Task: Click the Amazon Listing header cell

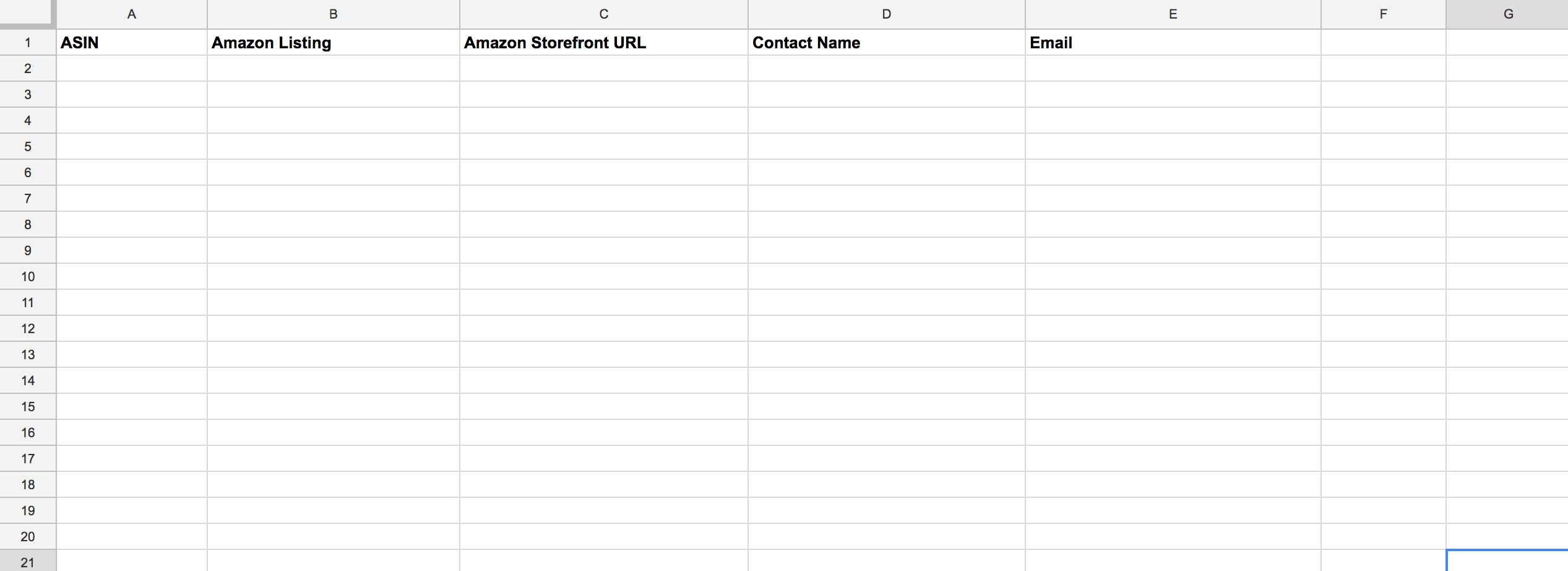Action: point(334,43)
